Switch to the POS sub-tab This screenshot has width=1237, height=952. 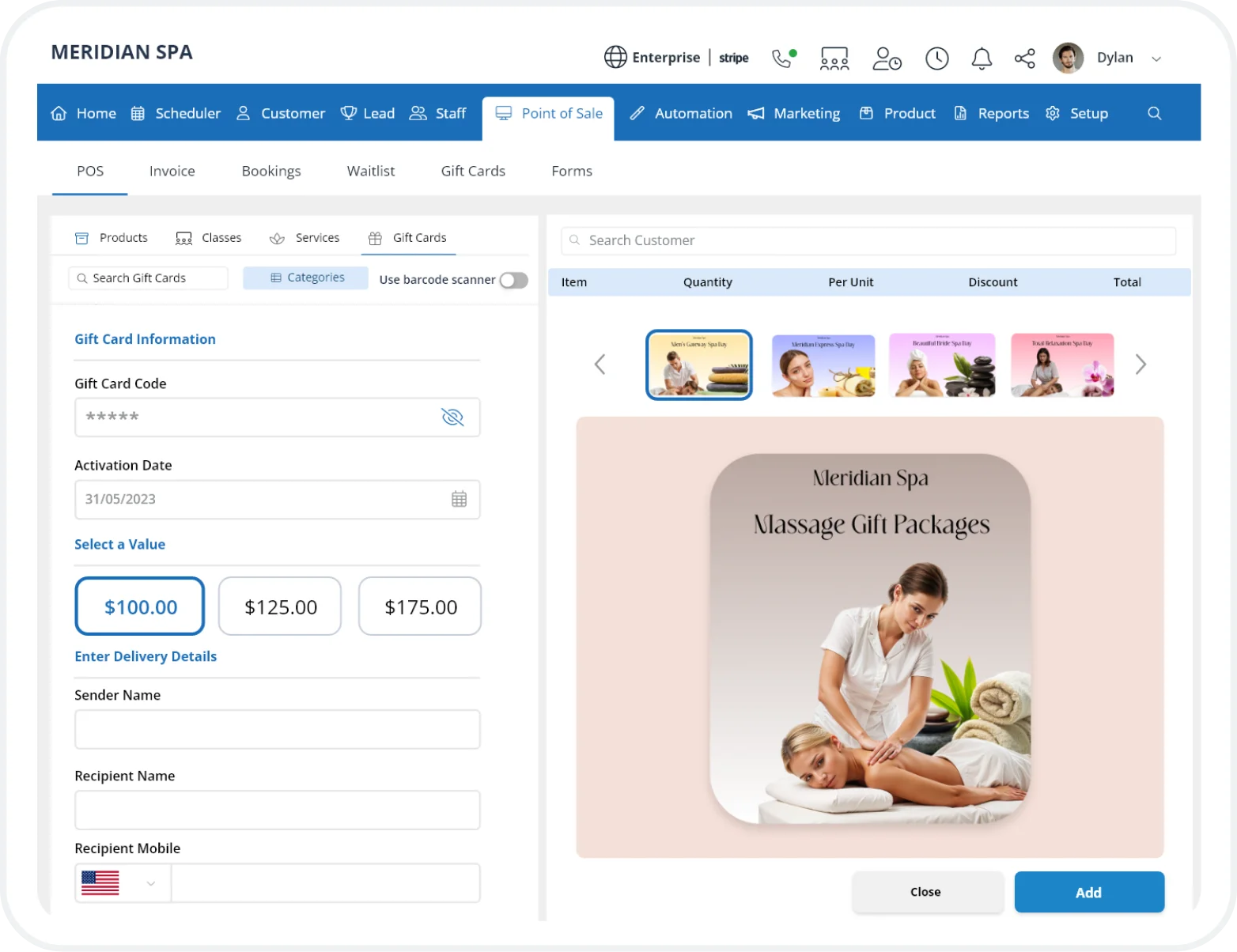click(x=90, y=171)
